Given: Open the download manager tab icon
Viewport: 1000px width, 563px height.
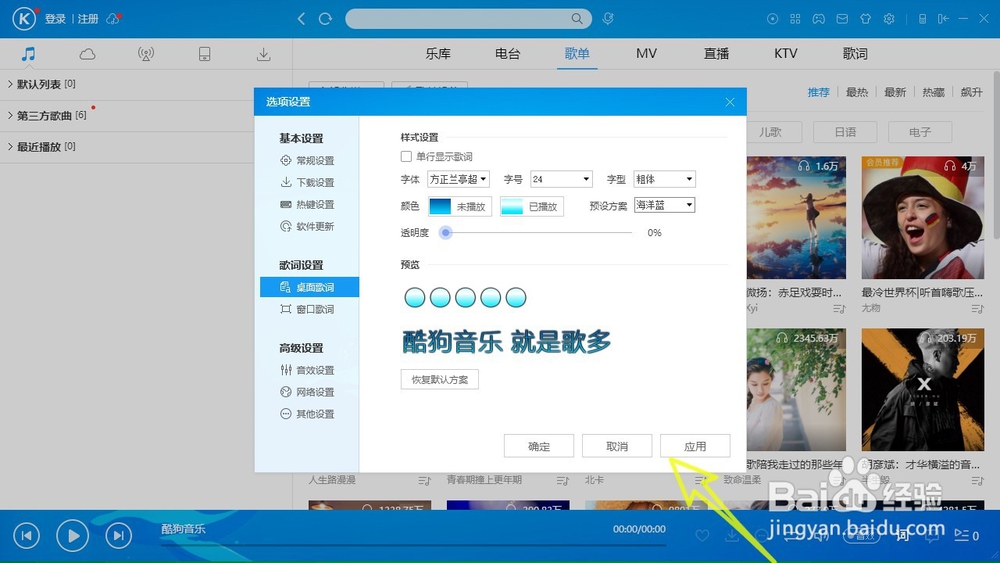Looking at the screenshot, I should tap(263, 54).
